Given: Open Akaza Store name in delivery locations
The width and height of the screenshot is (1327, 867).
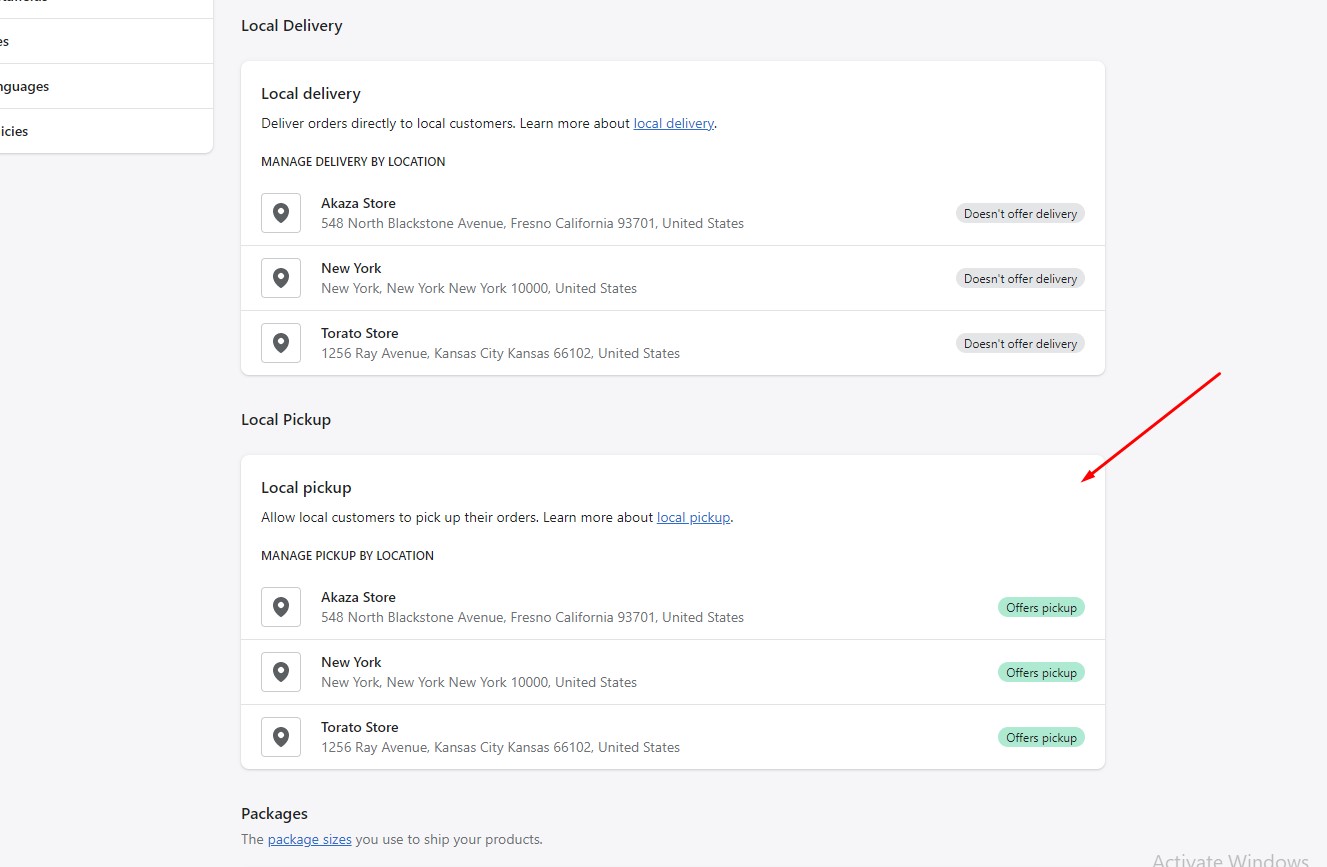Looking at the screenshot, I should click(x=358, y=204).
